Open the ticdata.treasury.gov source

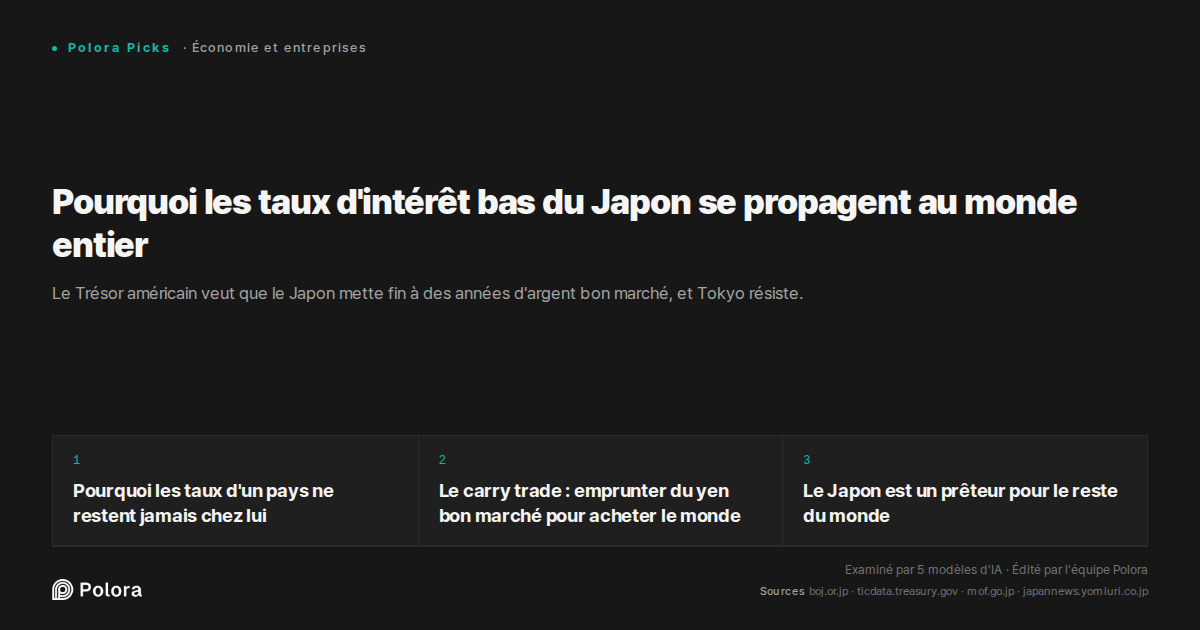(907, 592)
